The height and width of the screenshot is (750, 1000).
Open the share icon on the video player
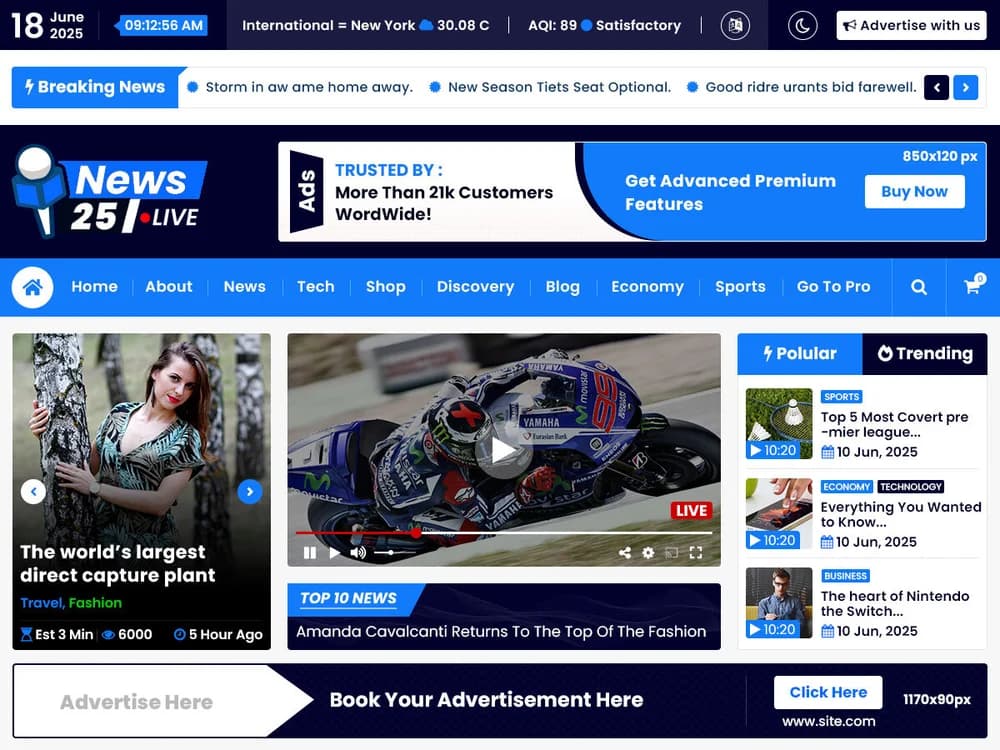point(624,551)
